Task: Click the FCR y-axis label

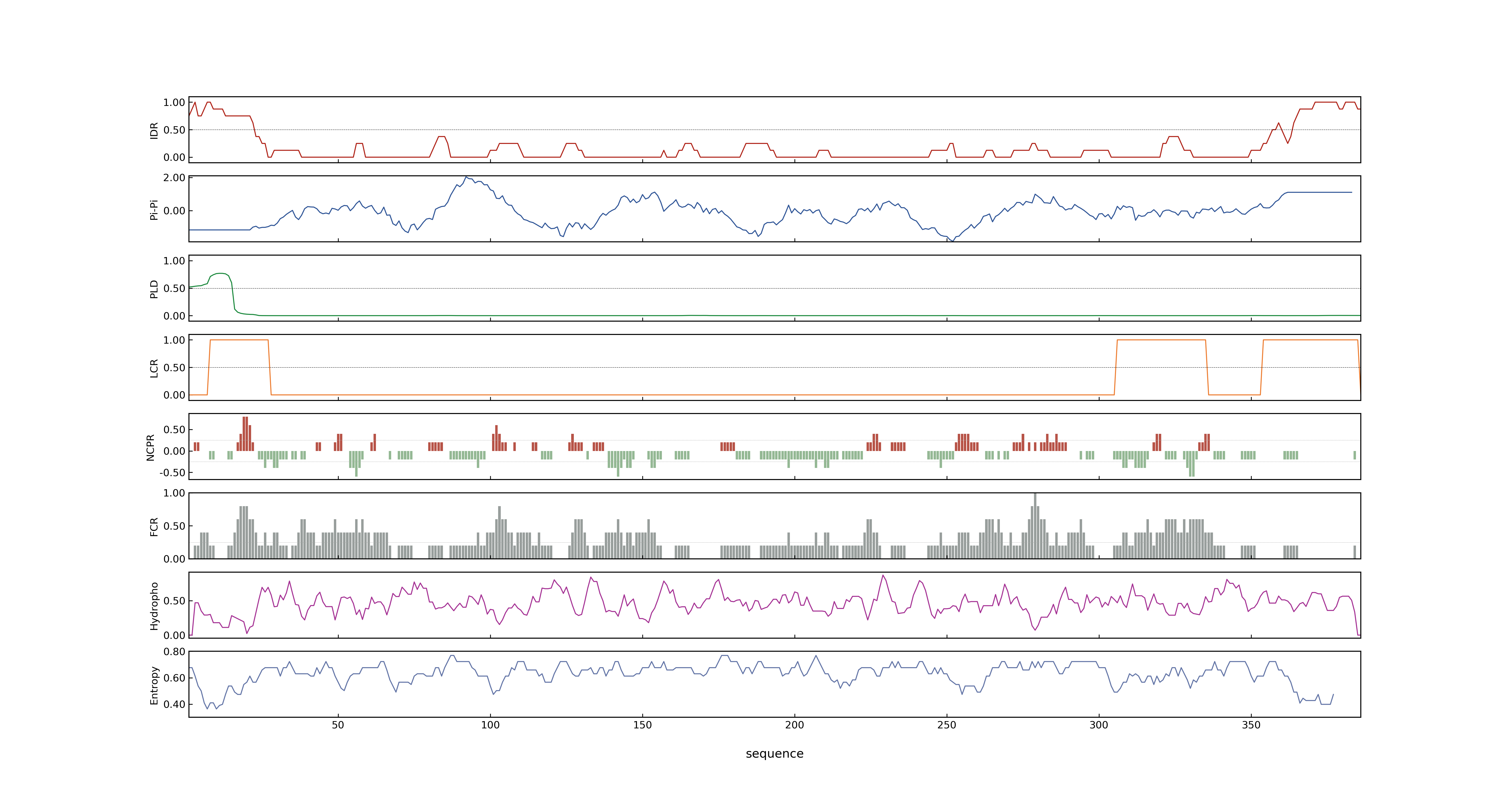Action: (154, 526)
